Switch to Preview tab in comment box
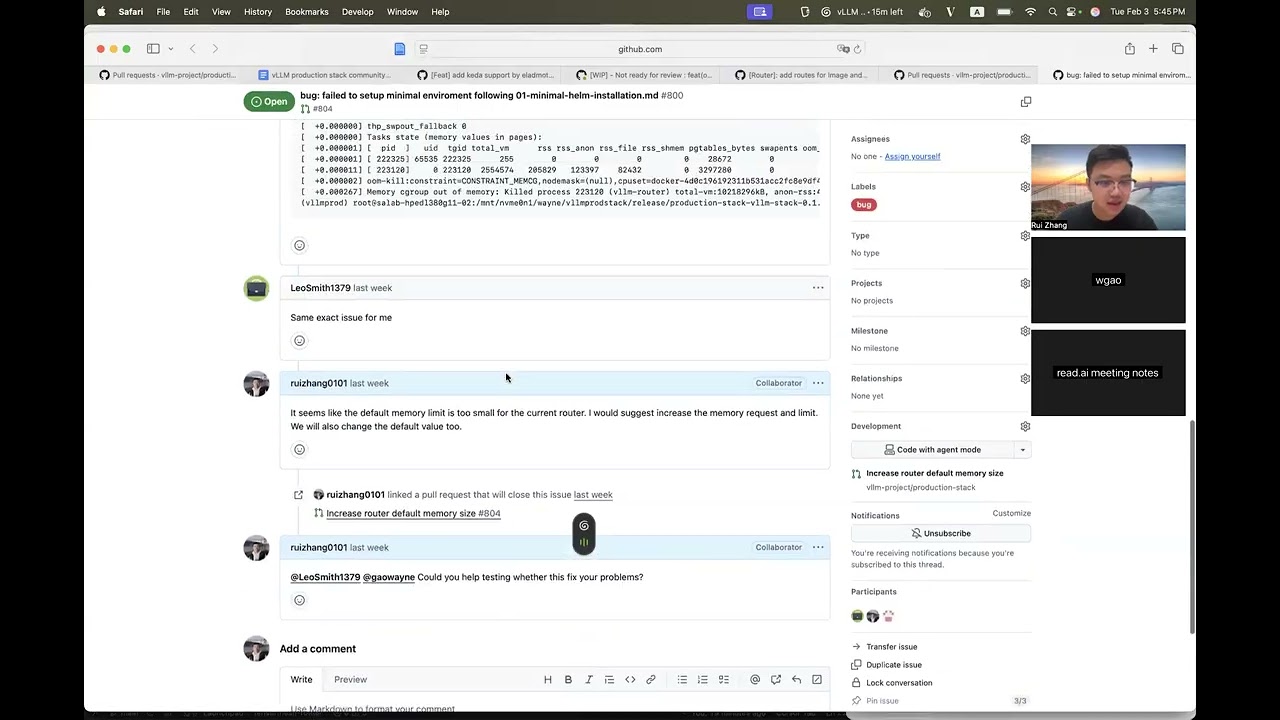Image resolution: width=1280 pixels, height=720 pixels. pyautogui.click(x=350, y=680)
